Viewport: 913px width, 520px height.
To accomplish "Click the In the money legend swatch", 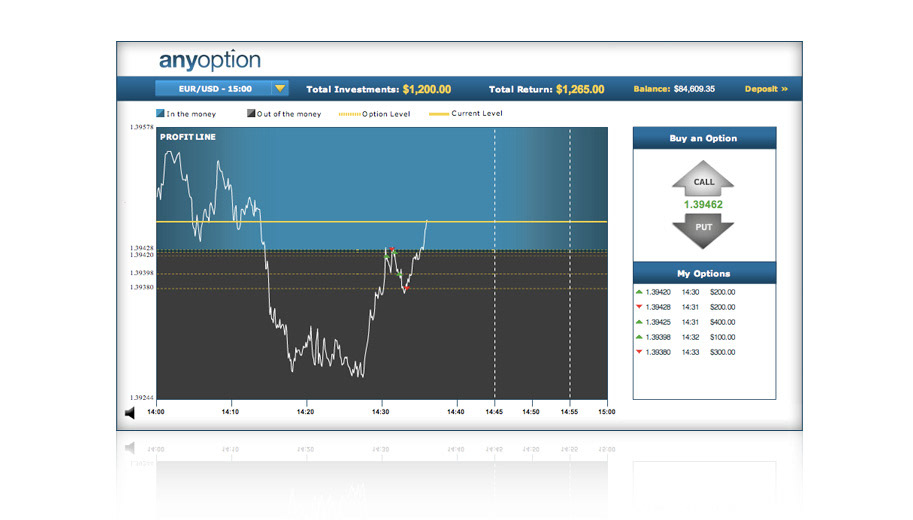I will [x=160, y=113].
